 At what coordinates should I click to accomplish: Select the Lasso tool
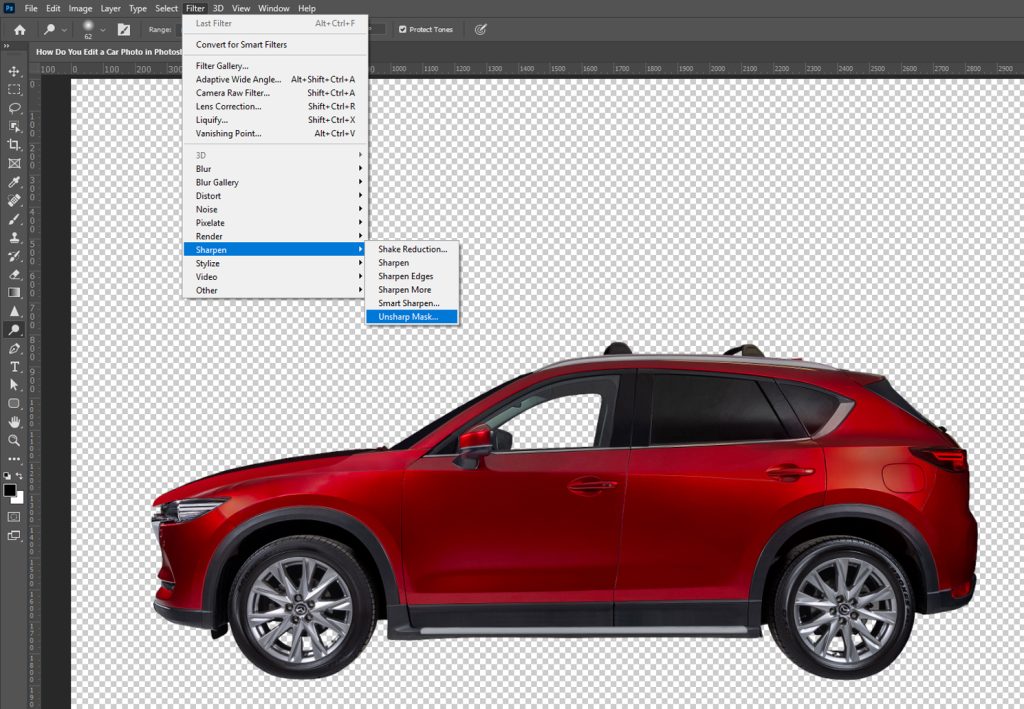(x=14, y=108)
